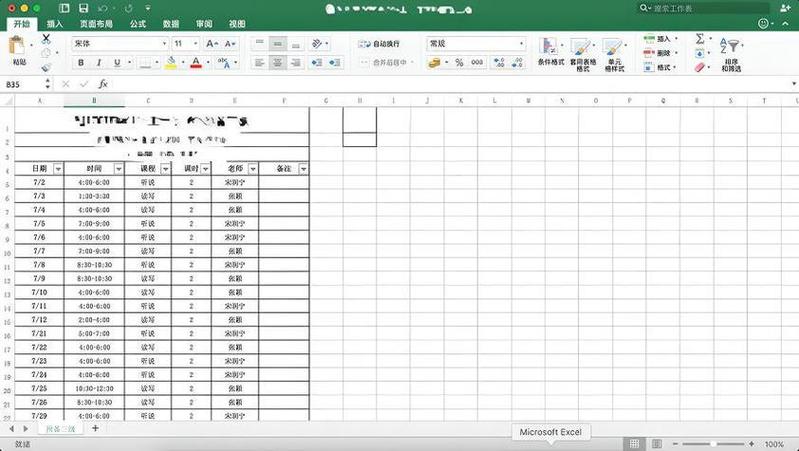Open the 老师 column filter dropdown

point(252,169)
